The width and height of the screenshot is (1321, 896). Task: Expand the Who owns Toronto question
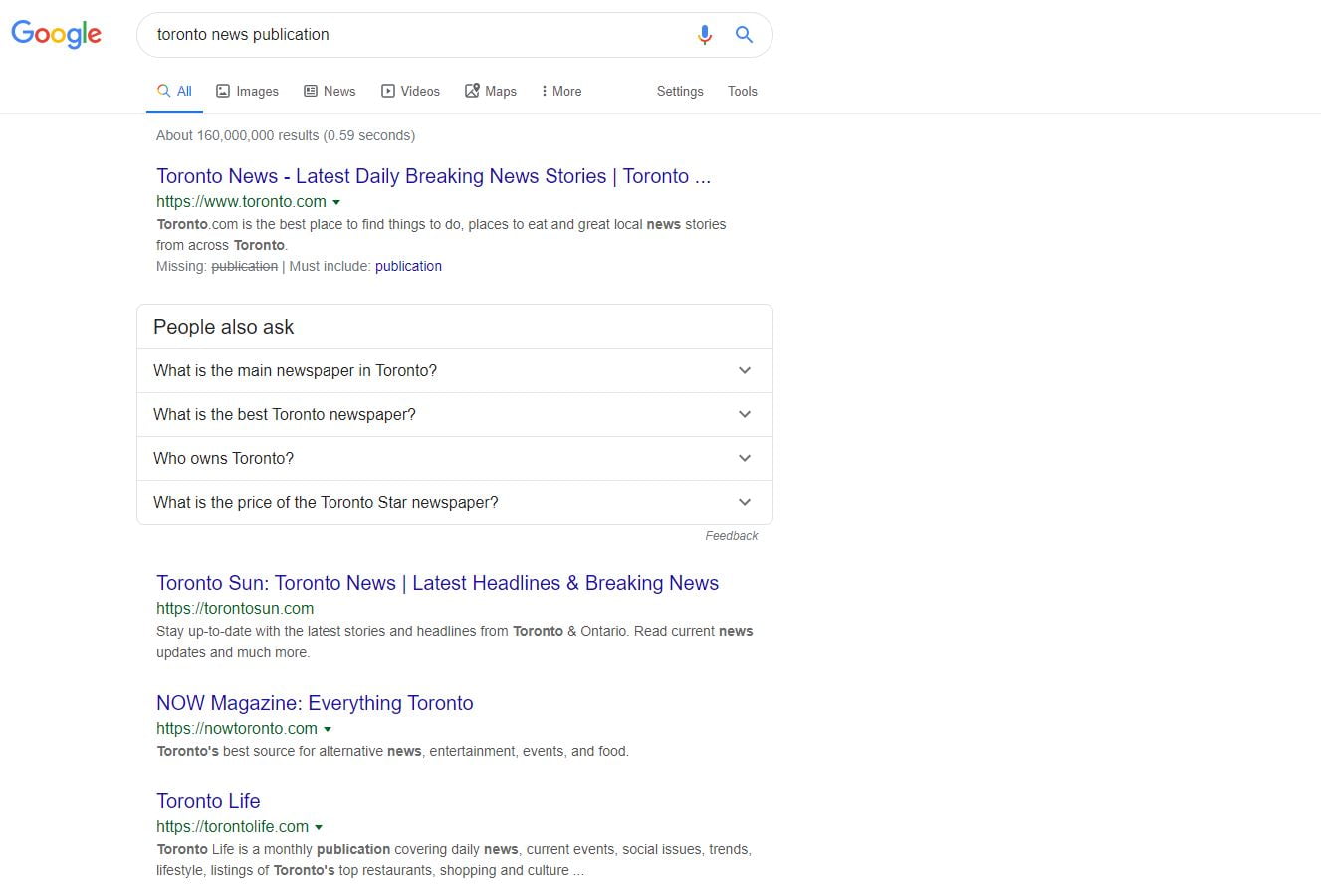[455, 458]
